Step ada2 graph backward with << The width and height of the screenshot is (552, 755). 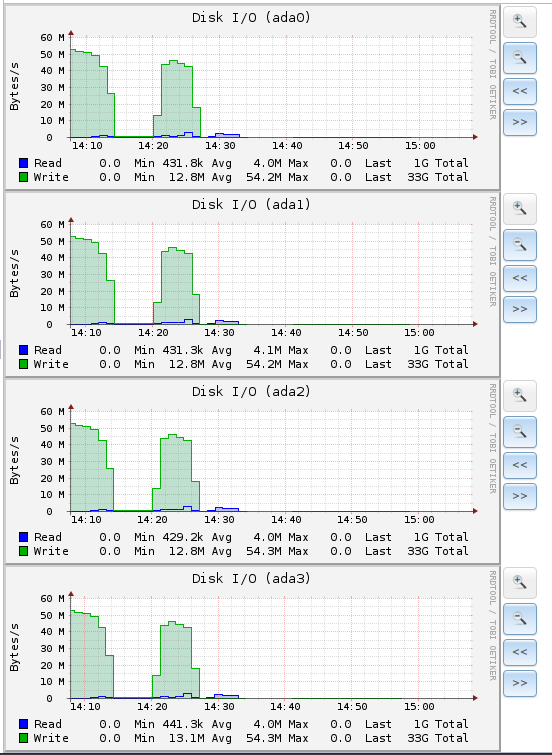pos(520,465)
